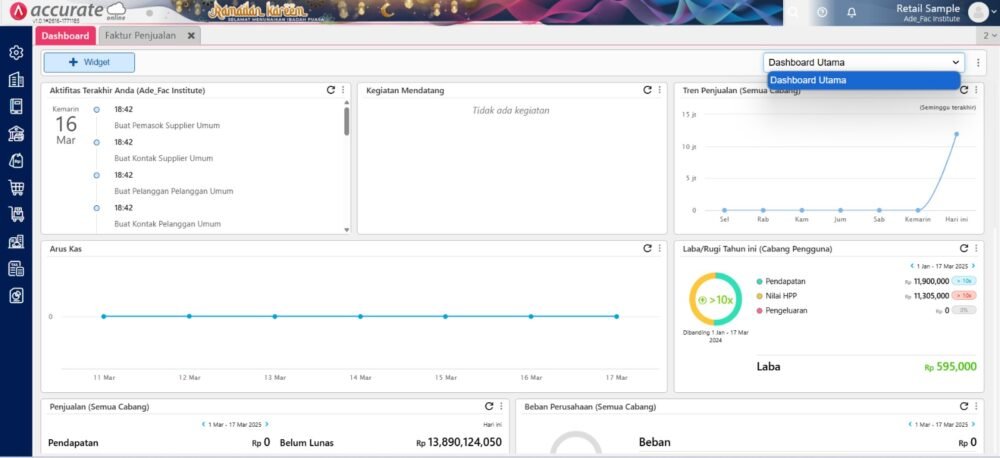Refresh the Tren Penjualan widget
The width and height of the screenshot is (1000, 458).
coord(964,90)
